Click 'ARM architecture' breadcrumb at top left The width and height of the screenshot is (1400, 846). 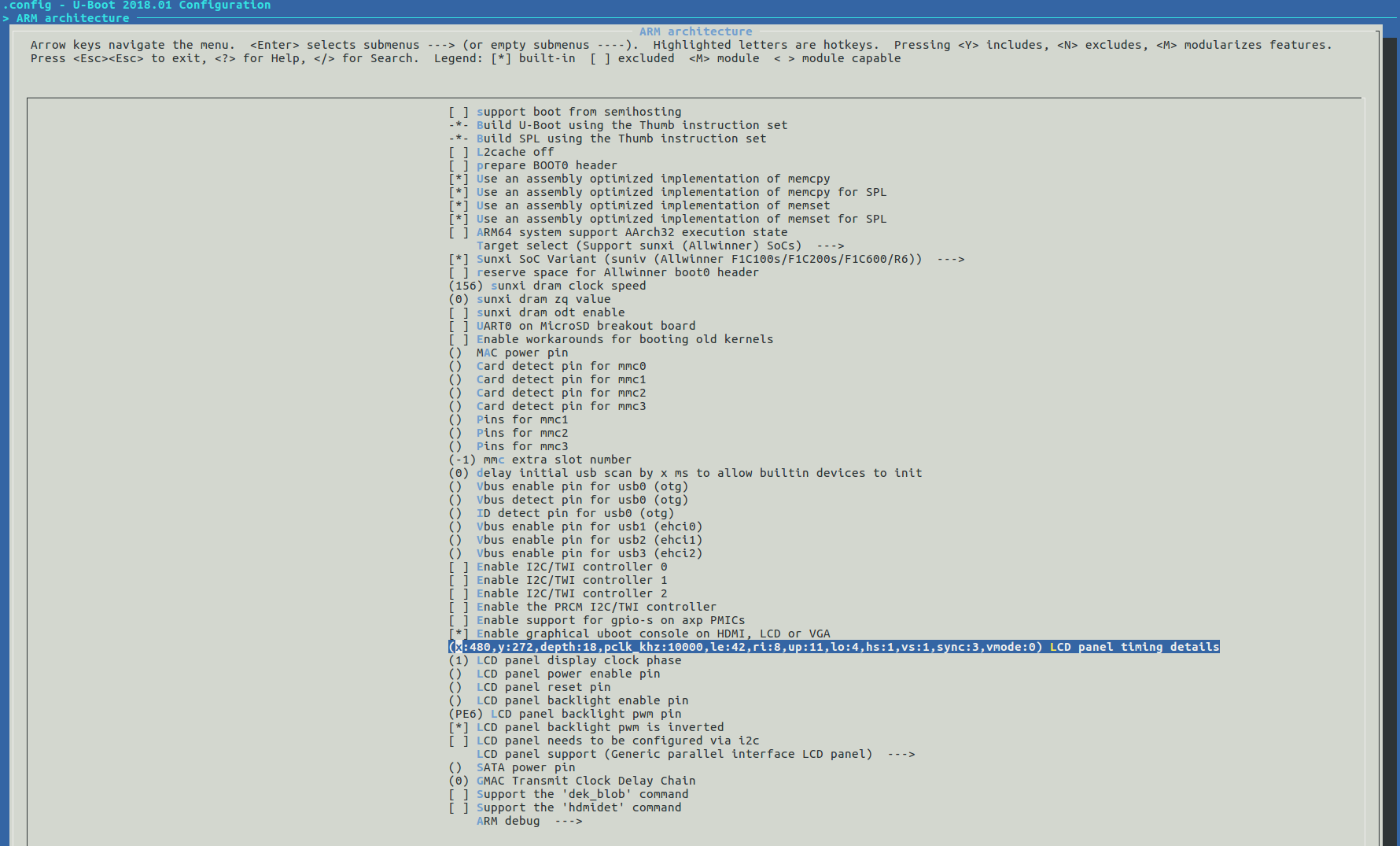coord(72,18)
